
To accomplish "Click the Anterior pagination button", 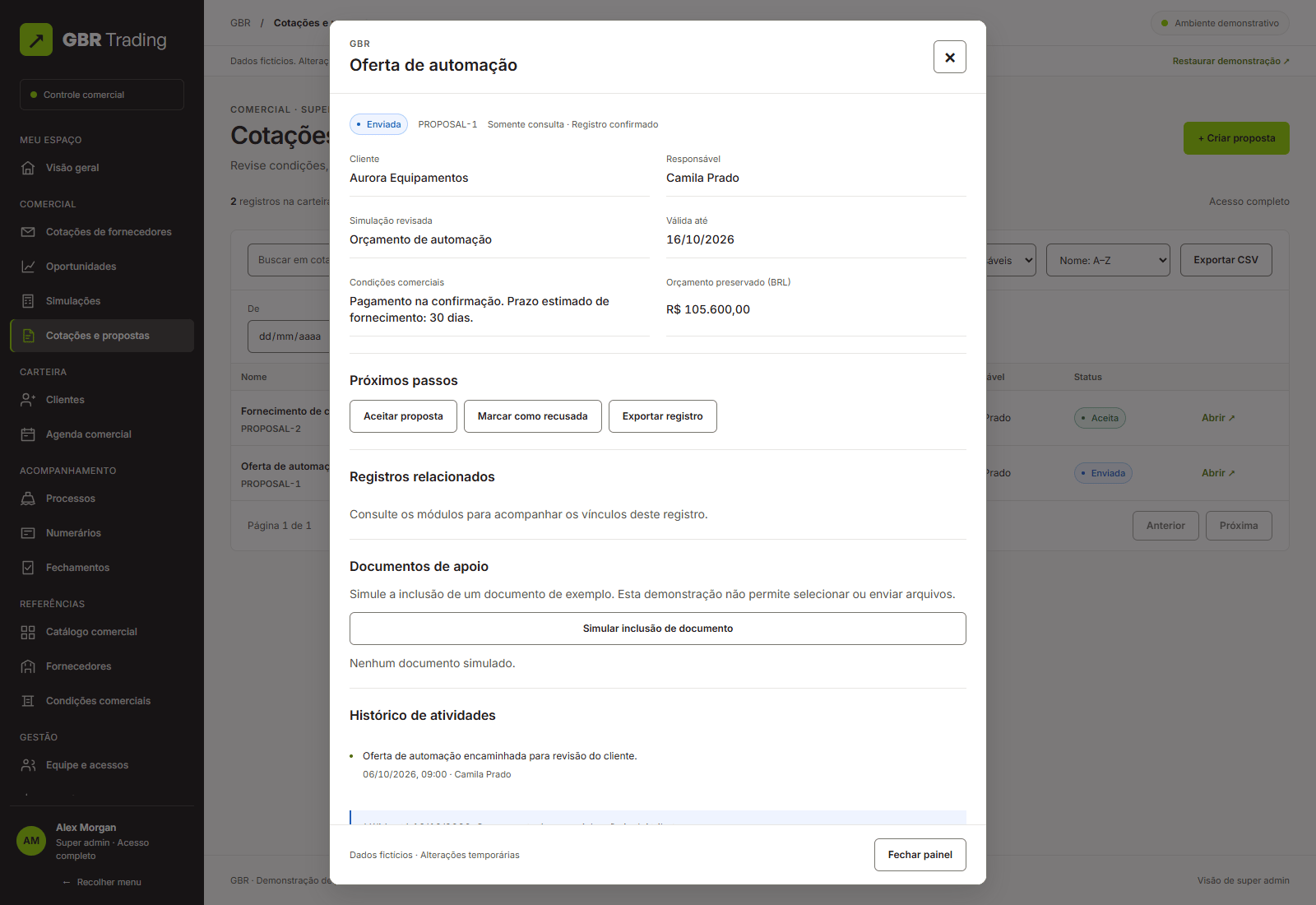I will click(x=1165, y=526).
